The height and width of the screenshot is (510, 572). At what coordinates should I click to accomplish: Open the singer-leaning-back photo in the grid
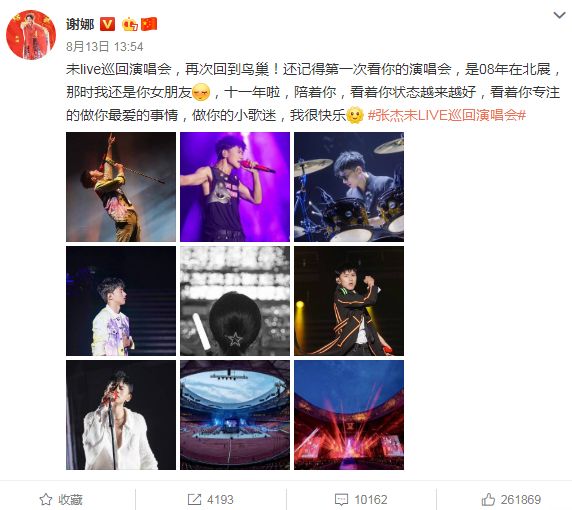[x=121, y=187]
